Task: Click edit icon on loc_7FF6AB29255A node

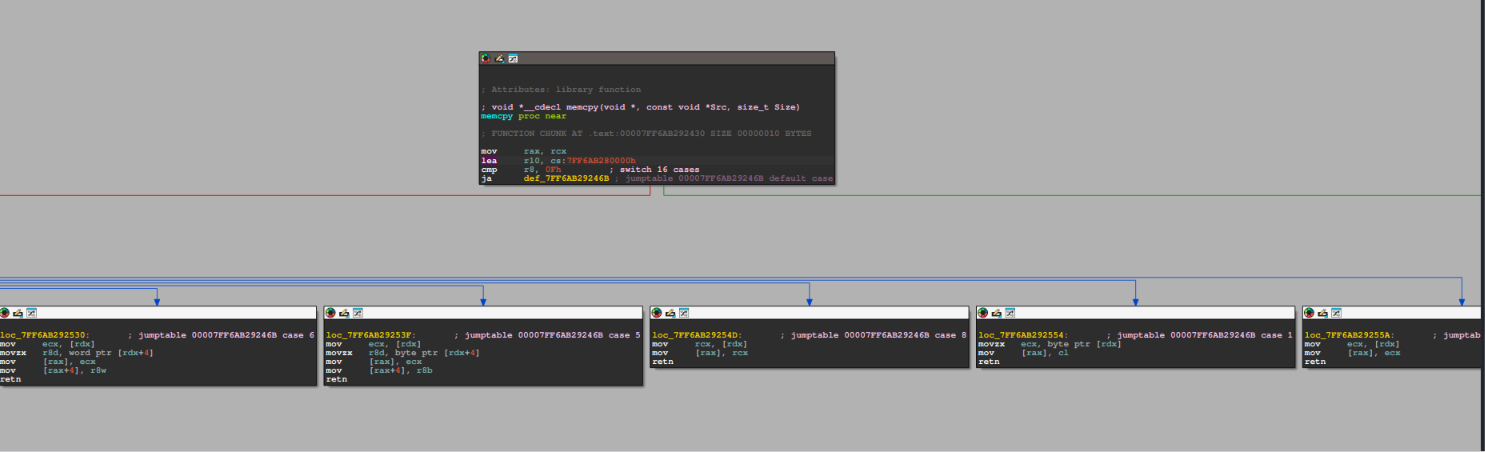Action: tap(1322, 313)
